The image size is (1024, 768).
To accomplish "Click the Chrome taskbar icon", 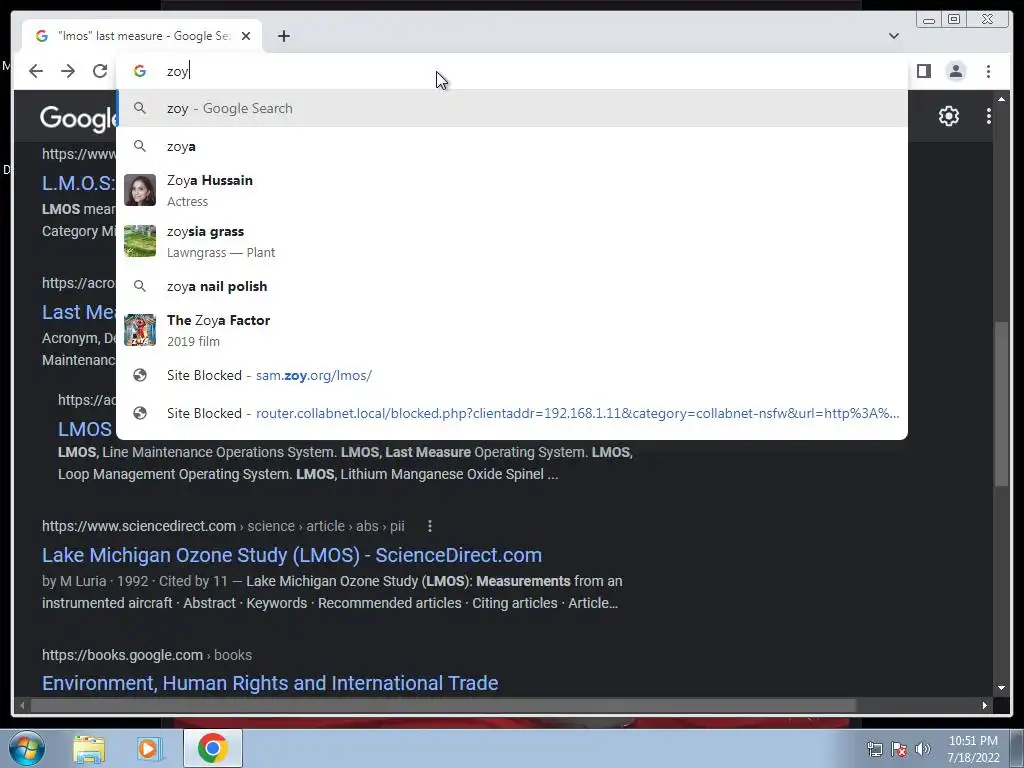I will pyautogui.click(x=213, y=748).
